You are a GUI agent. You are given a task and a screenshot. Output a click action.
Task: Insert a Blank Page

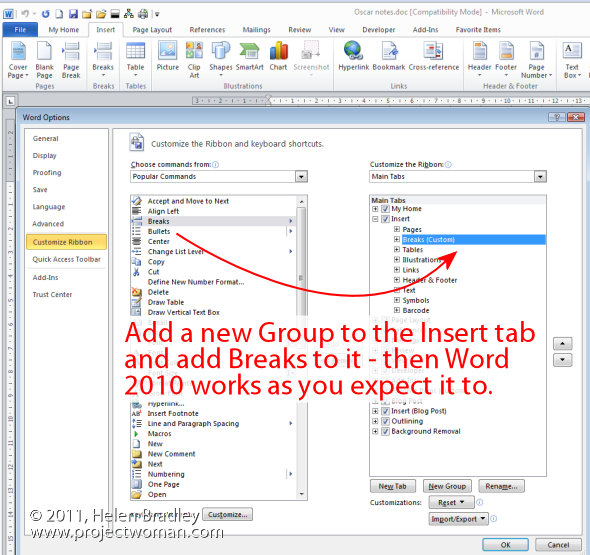pos(44,60)
